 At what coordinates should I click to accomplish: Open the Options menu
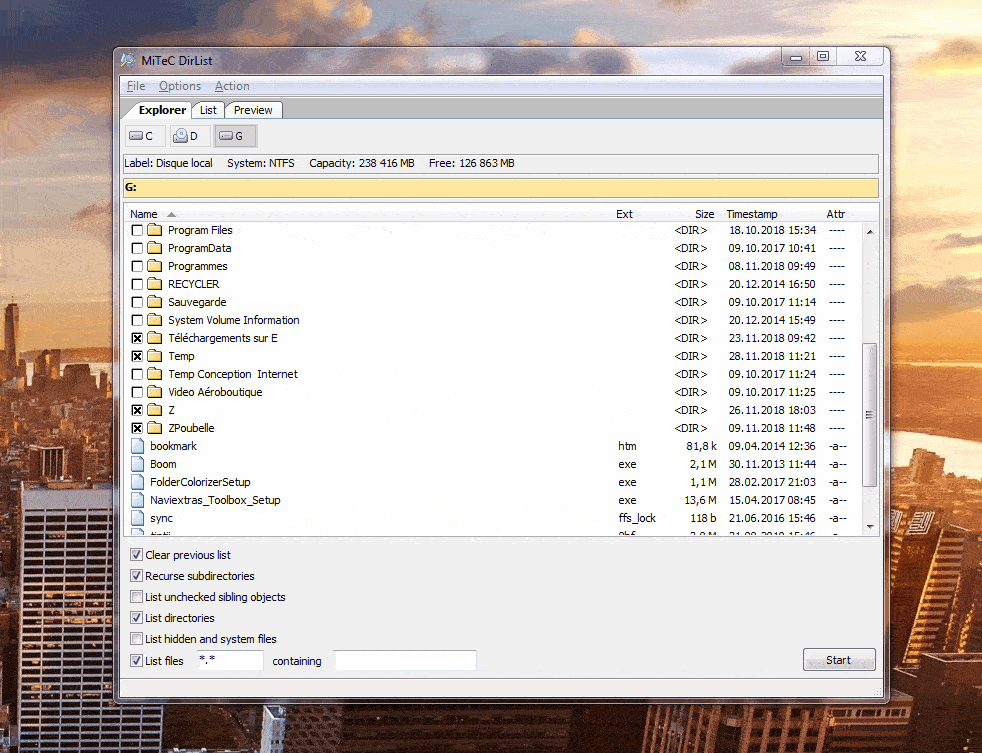click(x=180, y=86)
